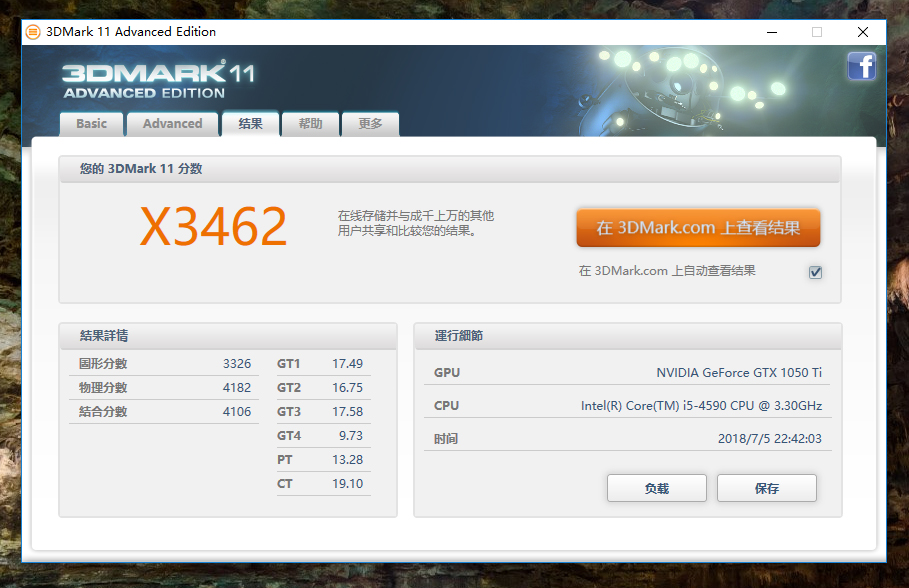Screen dimensions: 909x588
Task: Click the online storage description text
Action: 416,223
